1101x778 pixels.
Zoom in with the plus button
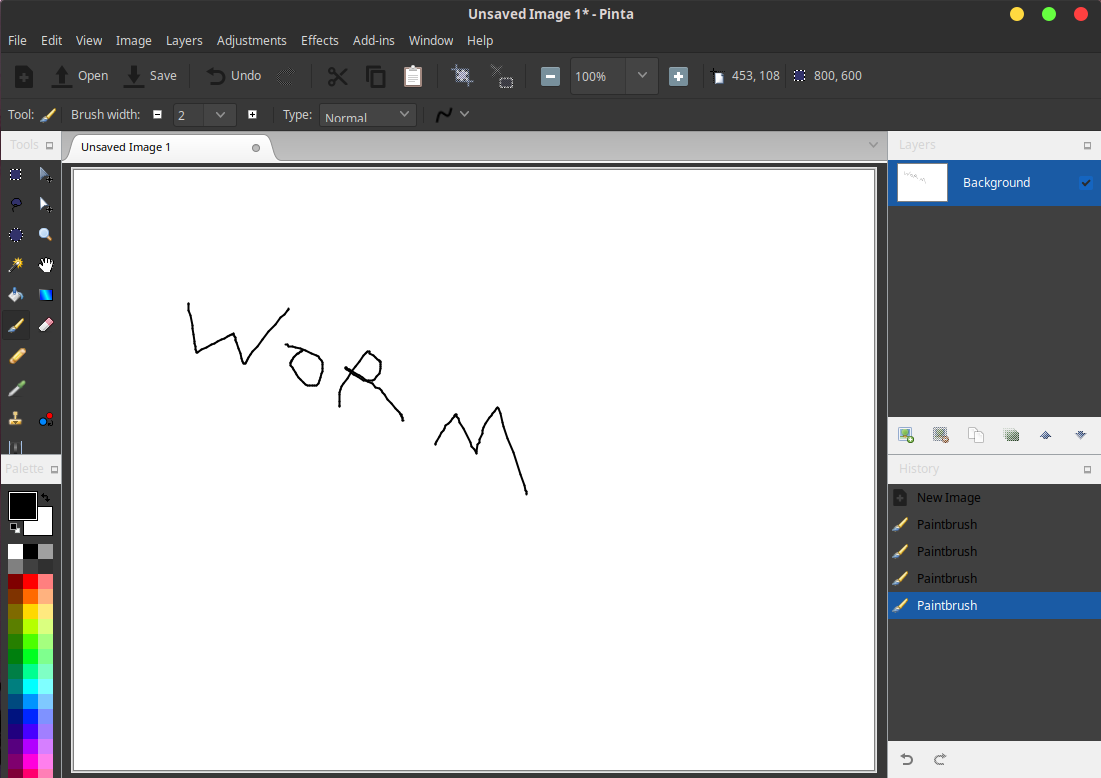pyautogui.click(x=678, y=77)
